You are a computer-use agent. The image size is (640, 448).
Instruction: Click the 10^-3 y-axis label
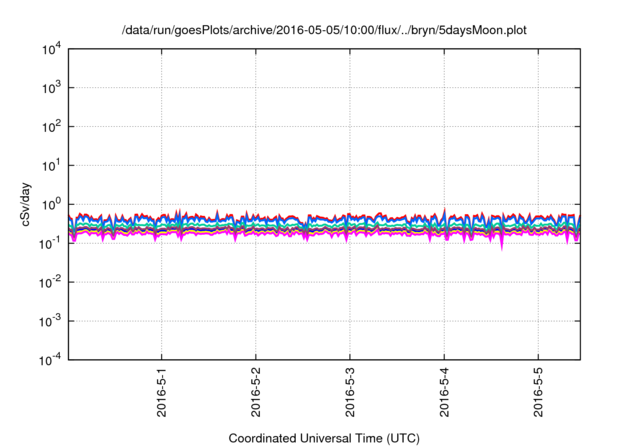coord(51,322)
